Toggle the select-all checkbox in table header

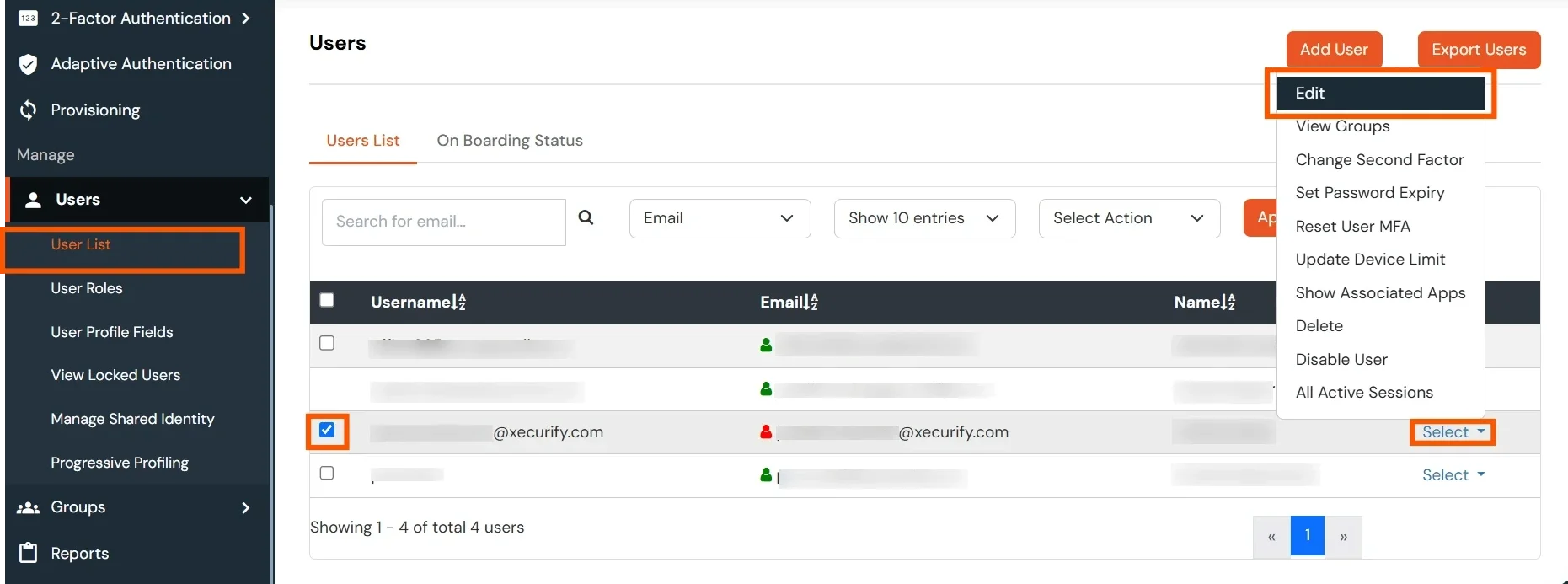327,300
